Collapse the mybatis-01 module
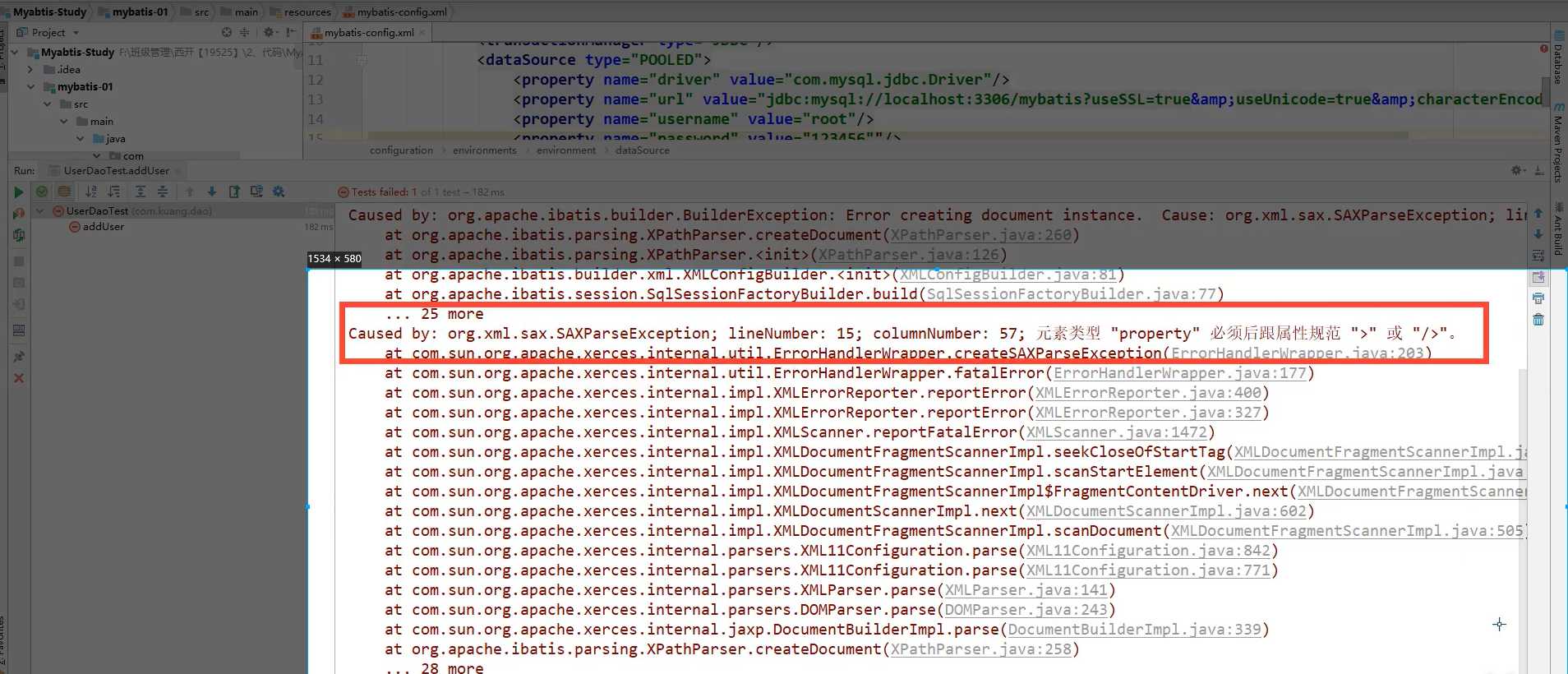Image resolution: width=1568 pixels, height=674 pixels. pos(30,86)
